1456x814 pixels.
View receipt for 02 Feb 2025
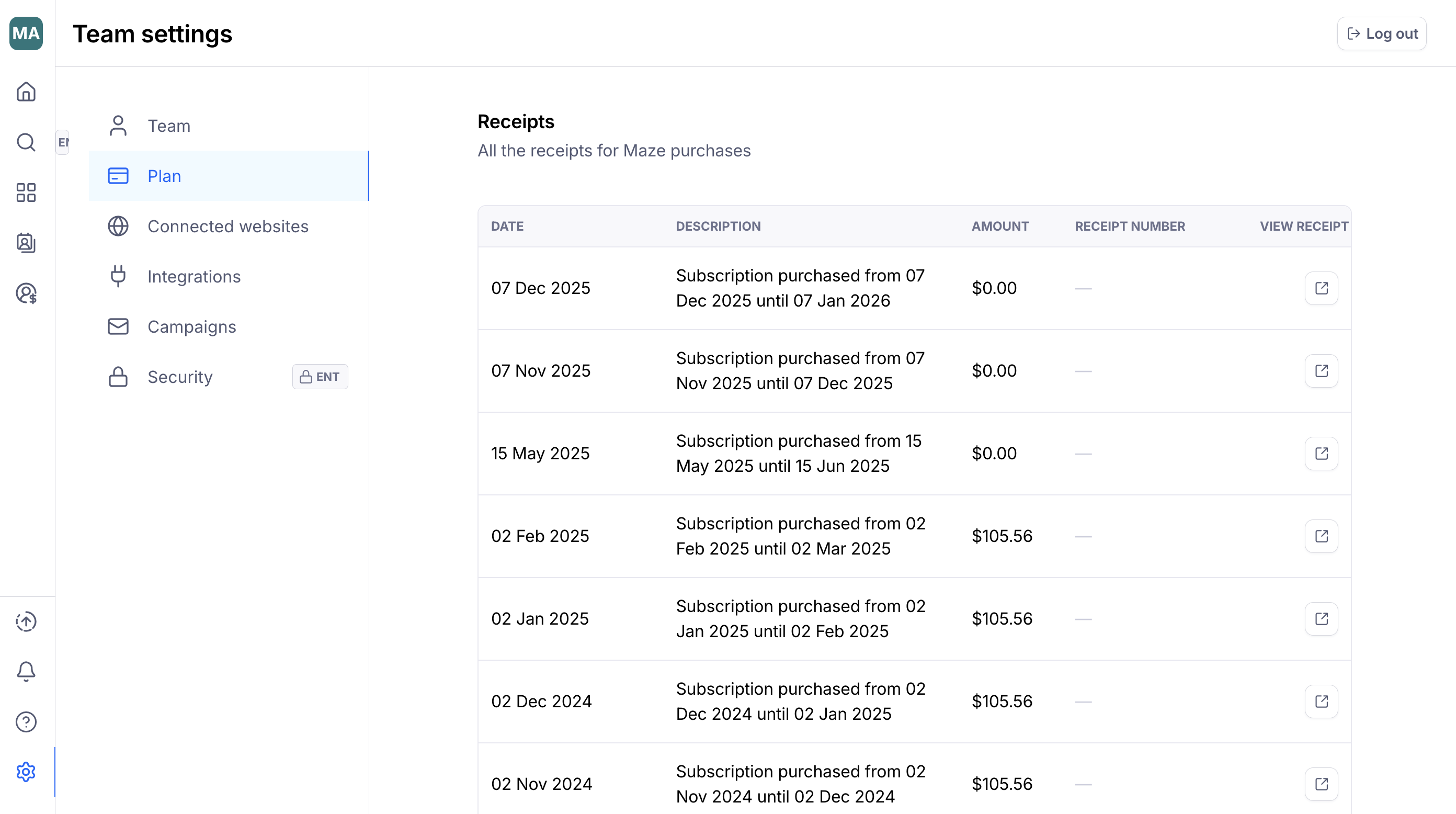pyautogui.click(x=1321, y=536)
